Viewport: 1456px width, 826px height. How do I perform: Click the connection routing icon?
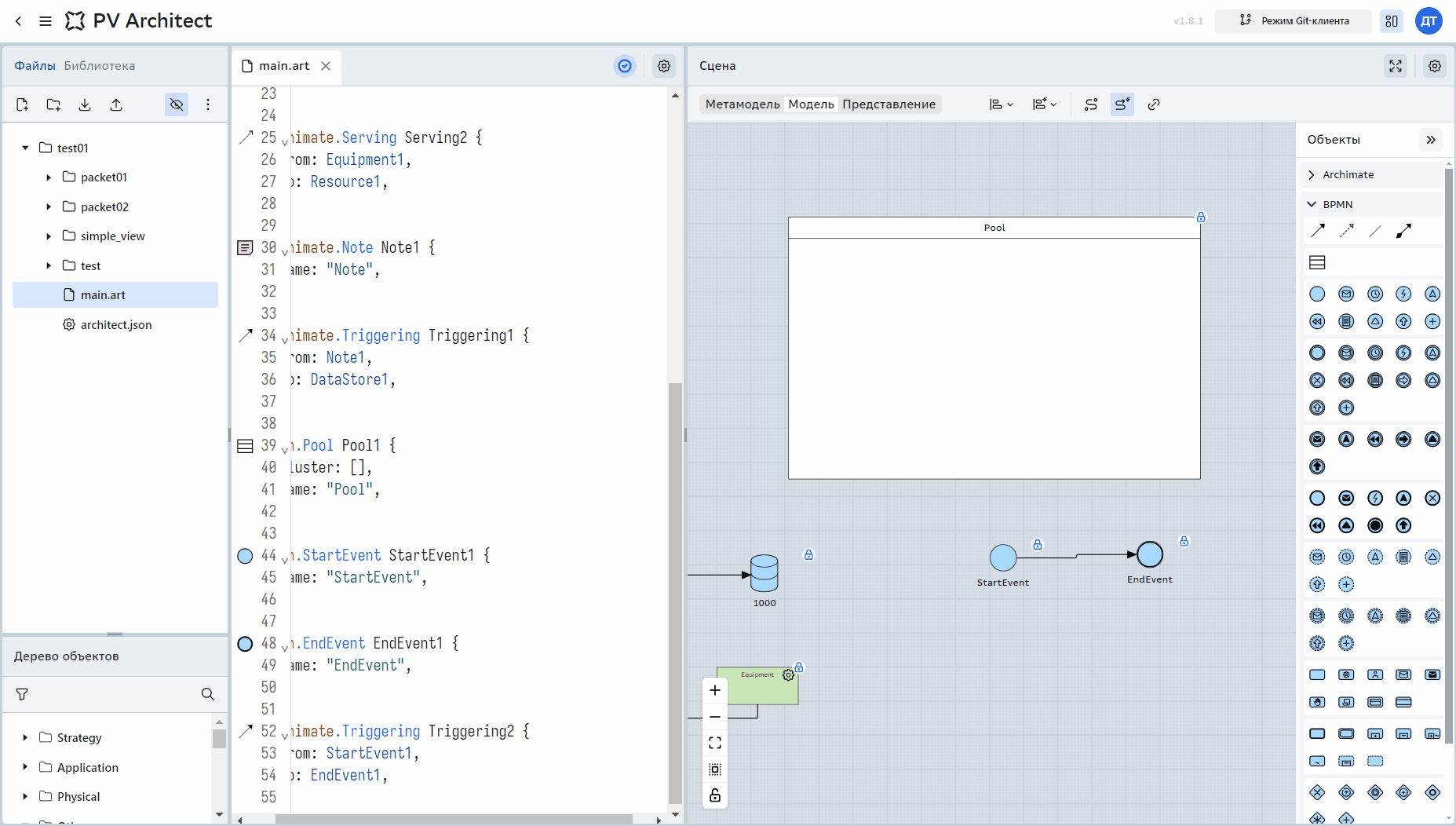[1091, 104]
